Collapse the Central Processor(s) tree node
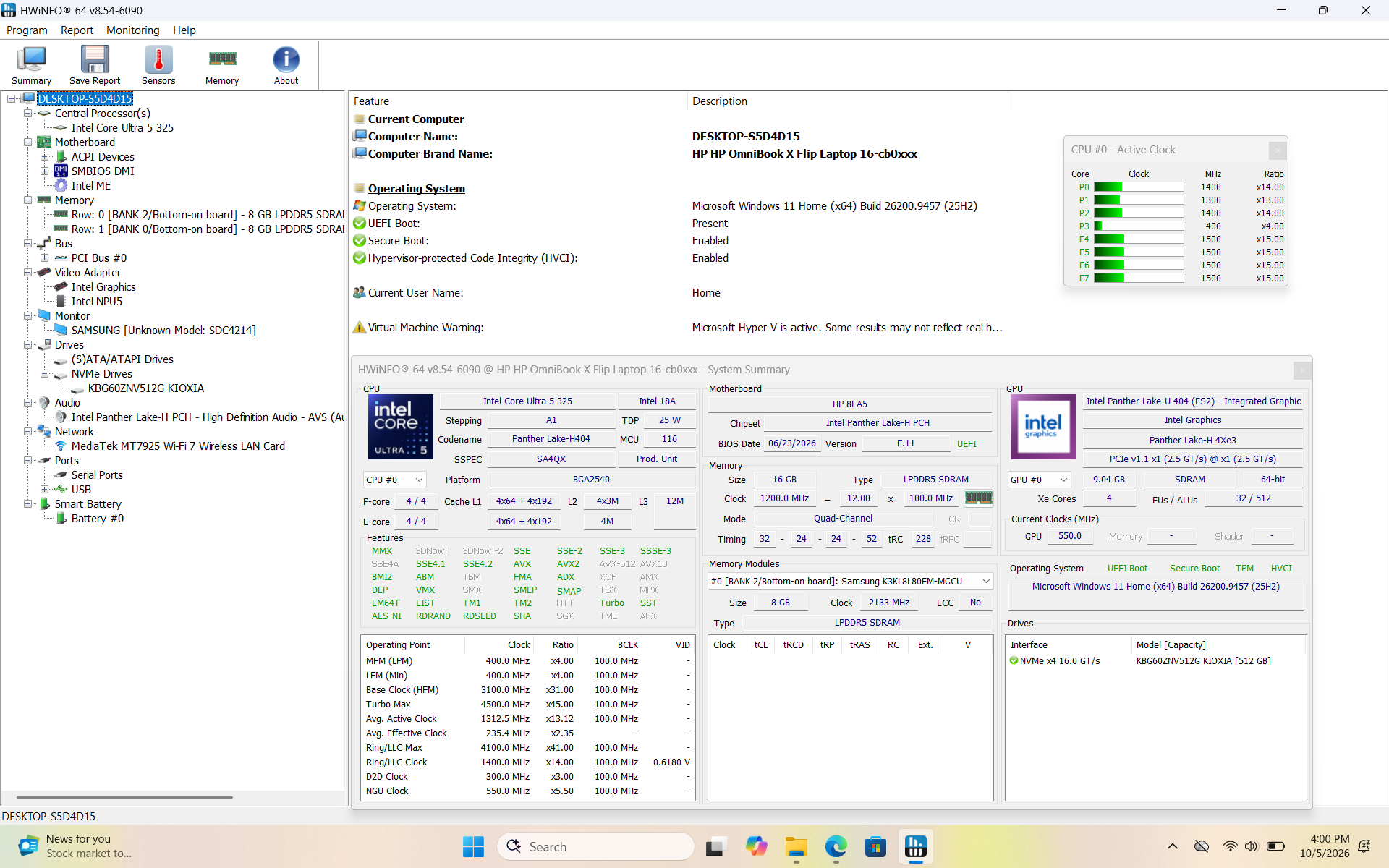 point(27,114)
